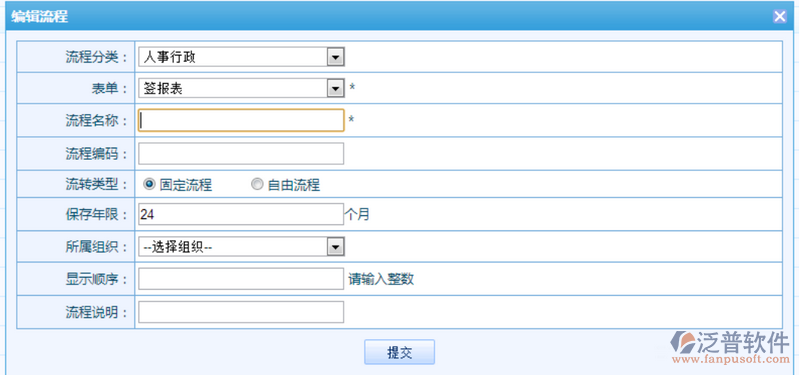The height and width of the screenshot is (375, 800).
Task: Open the www.fanpusoft.com watermark link
Action: point(731,360)
